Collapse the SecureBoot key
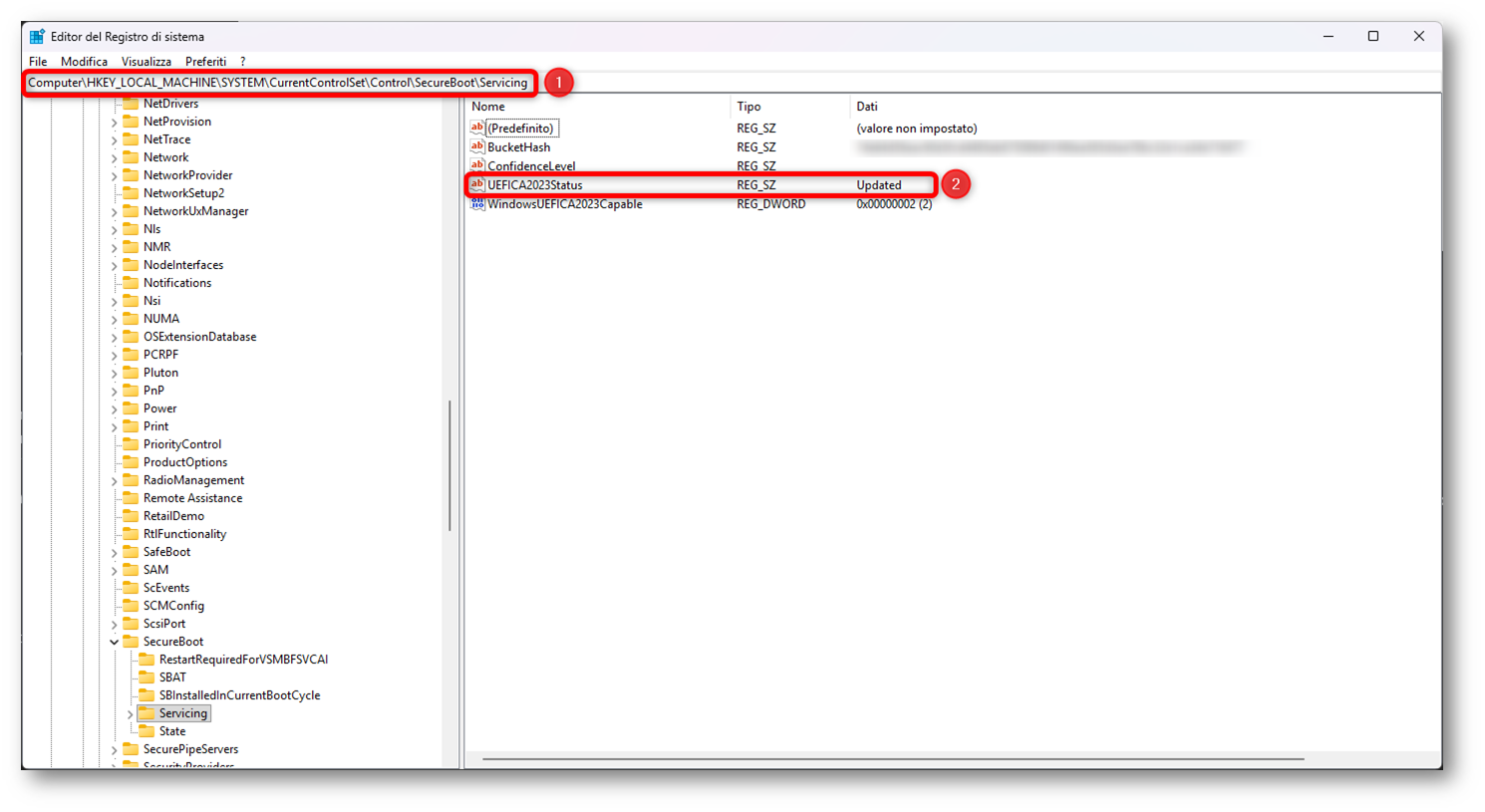 [x=115, y=643]
